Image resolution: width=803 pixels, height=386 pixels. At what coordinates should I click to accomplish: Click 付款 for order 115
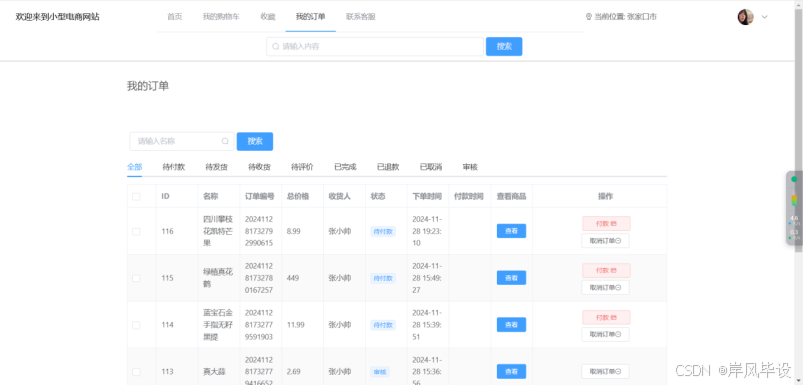[606, 270]
